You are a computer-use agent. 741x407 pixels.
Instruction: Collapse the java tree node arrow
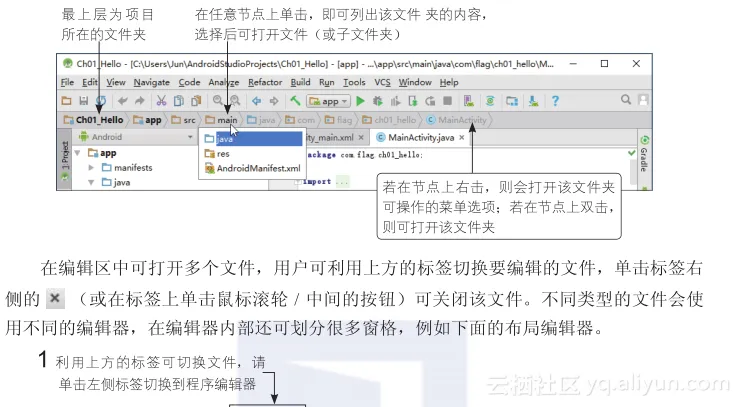(91, 182)
